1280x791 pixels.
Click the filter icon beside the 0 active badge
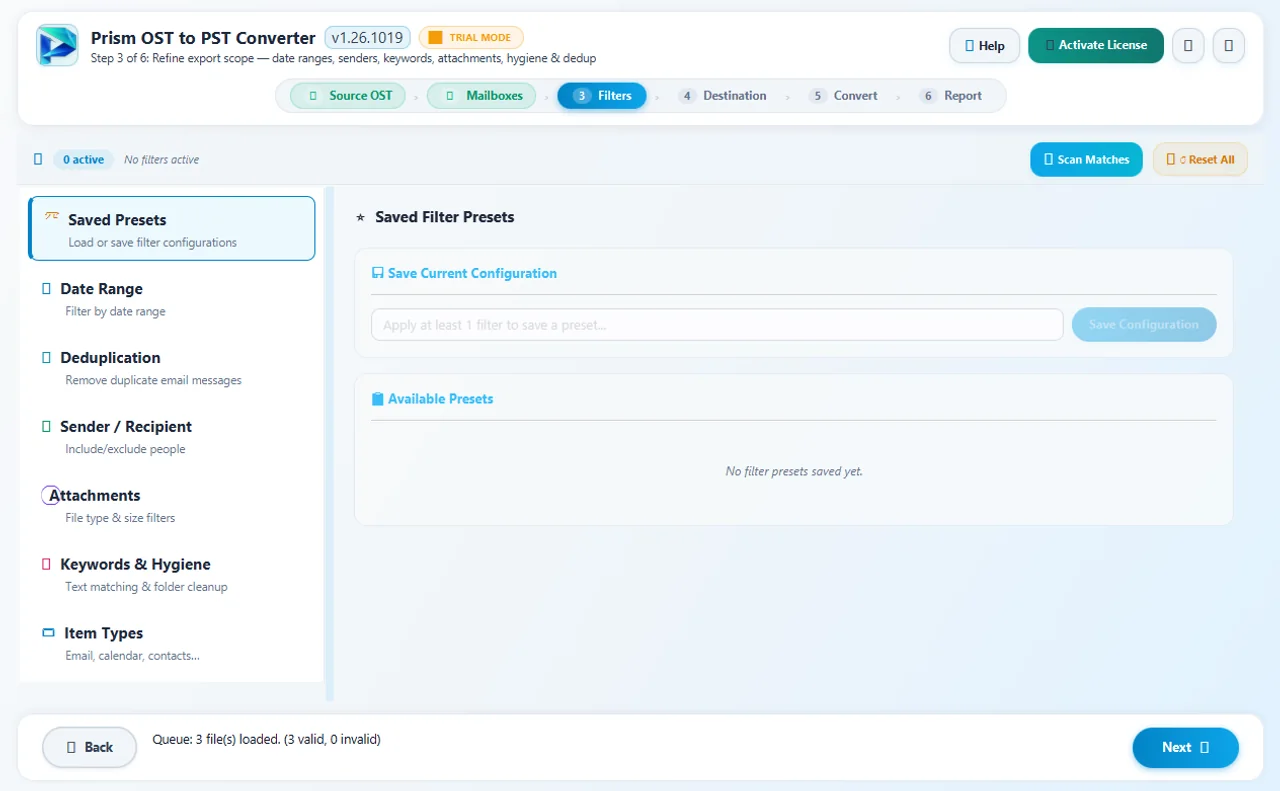[38, 159]
